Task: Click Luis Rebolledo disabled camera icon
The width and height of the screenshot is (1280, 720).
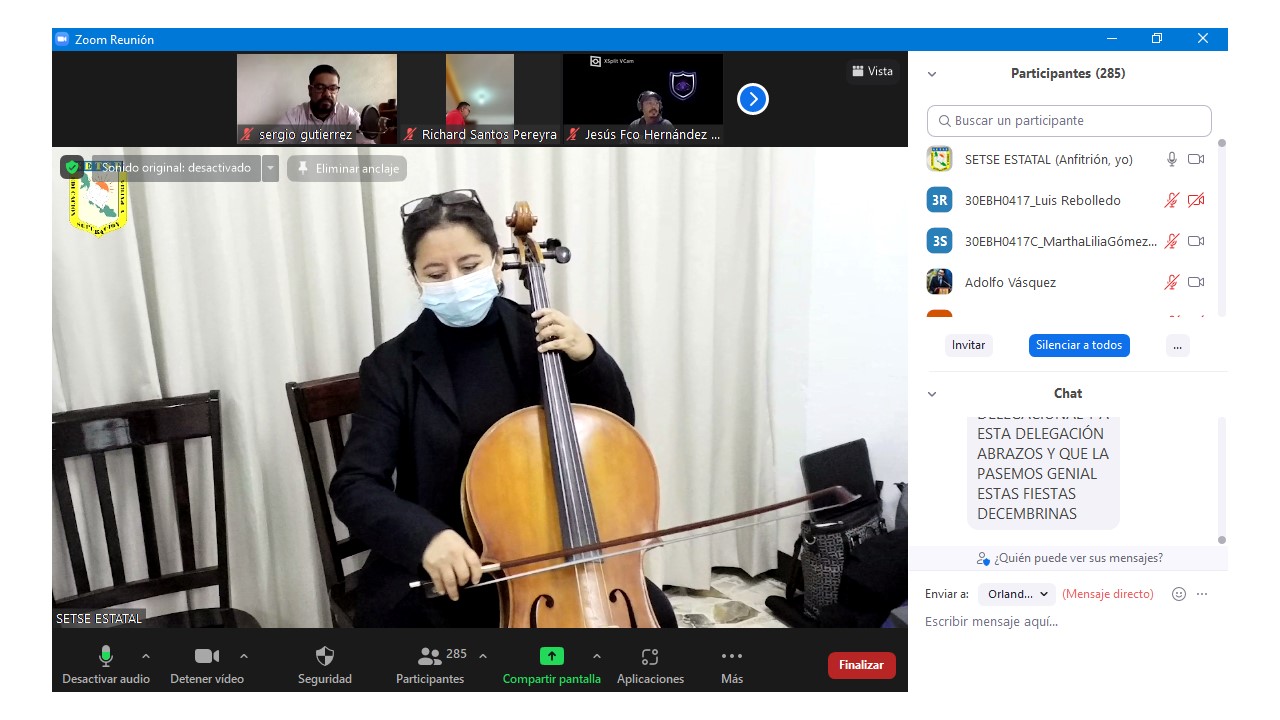Action: point(1196,200)
